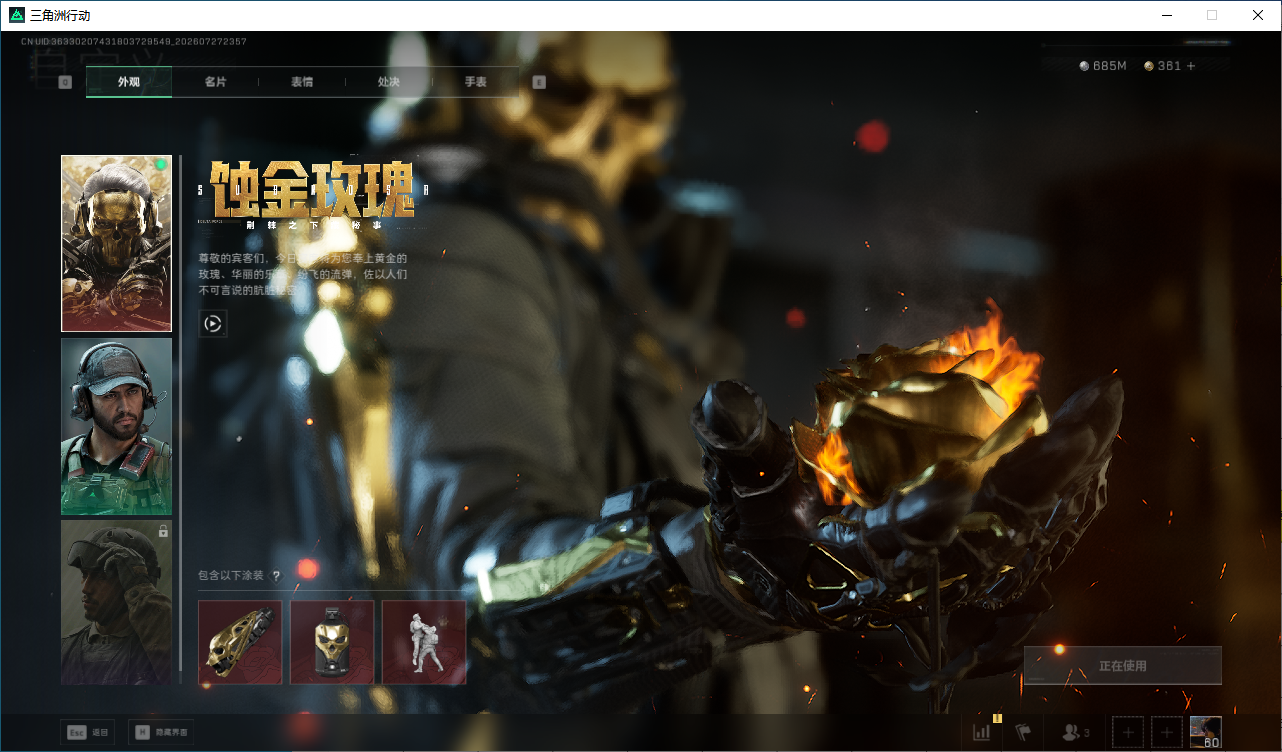Image resolution: width=1282 pixels, height=752 pixels.
Task: View the skull-faced grenade canister item
Action: coord(332,642)
